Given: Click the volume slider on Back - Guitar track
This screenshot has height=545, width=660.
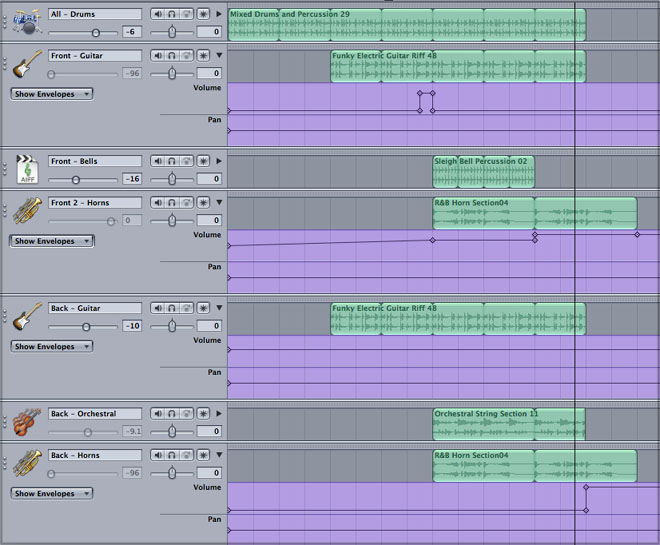Looking at the screenshot, I should [x=86, y=326].
